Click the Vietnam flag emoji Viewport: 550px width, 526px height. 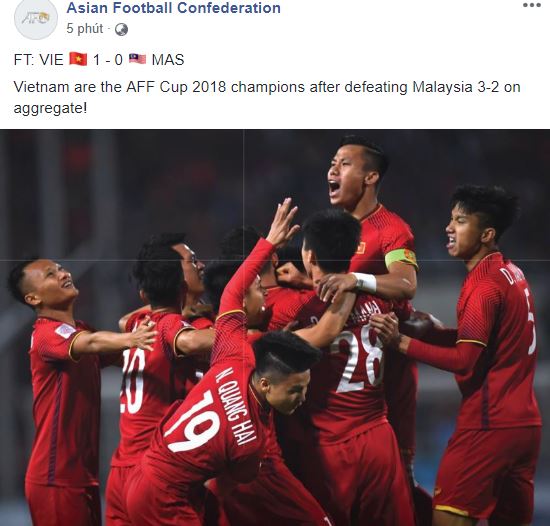(x=78, y=59)
